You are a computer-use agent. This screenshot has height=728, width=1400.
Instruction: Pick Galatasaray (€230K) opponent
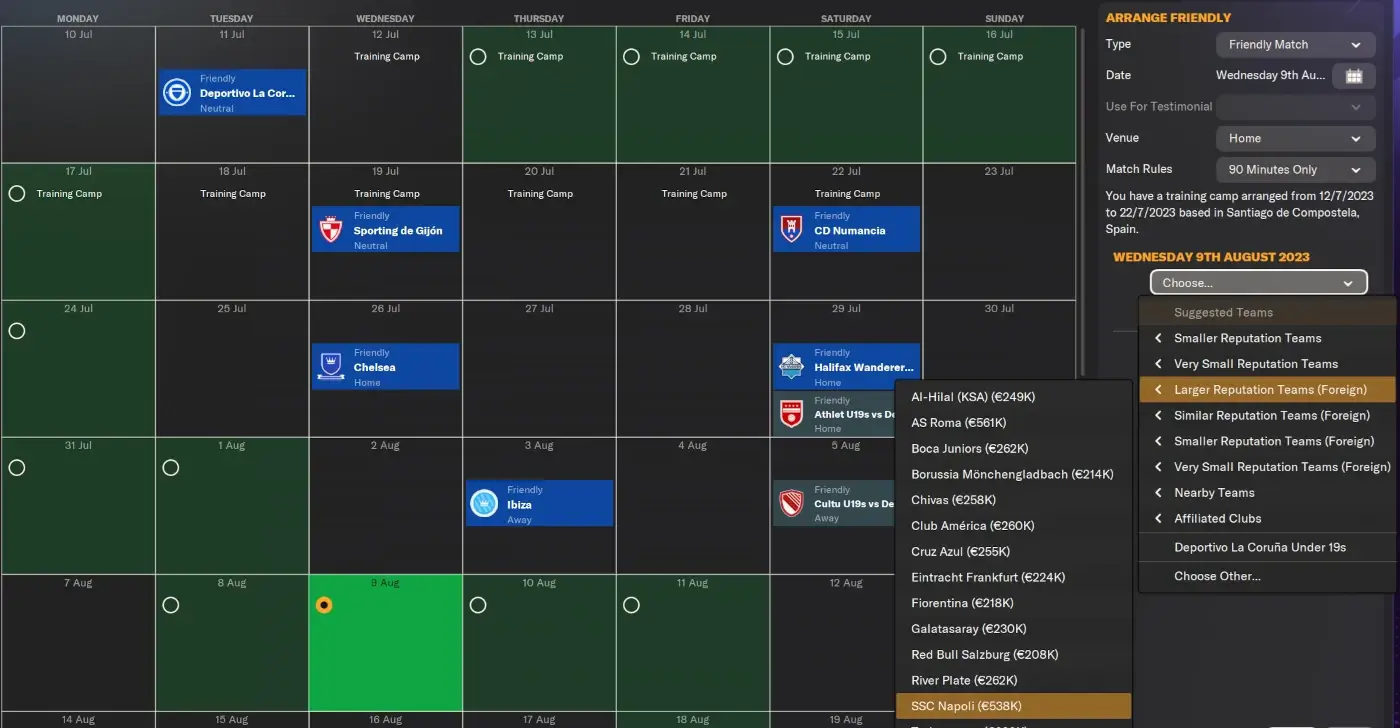click(x=1014, y=629)
